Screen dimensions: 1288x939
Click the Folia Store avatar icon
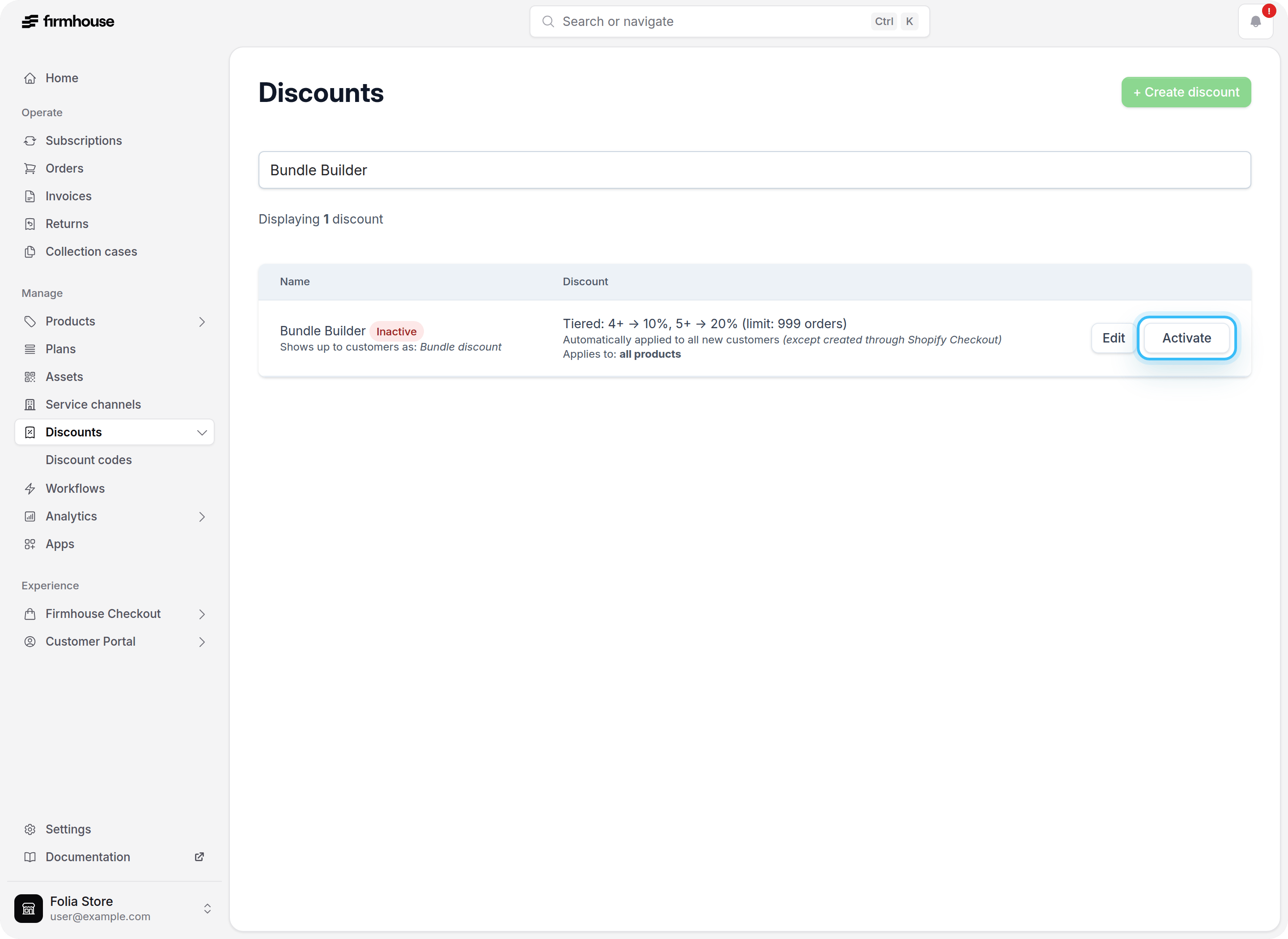point(29,908)
